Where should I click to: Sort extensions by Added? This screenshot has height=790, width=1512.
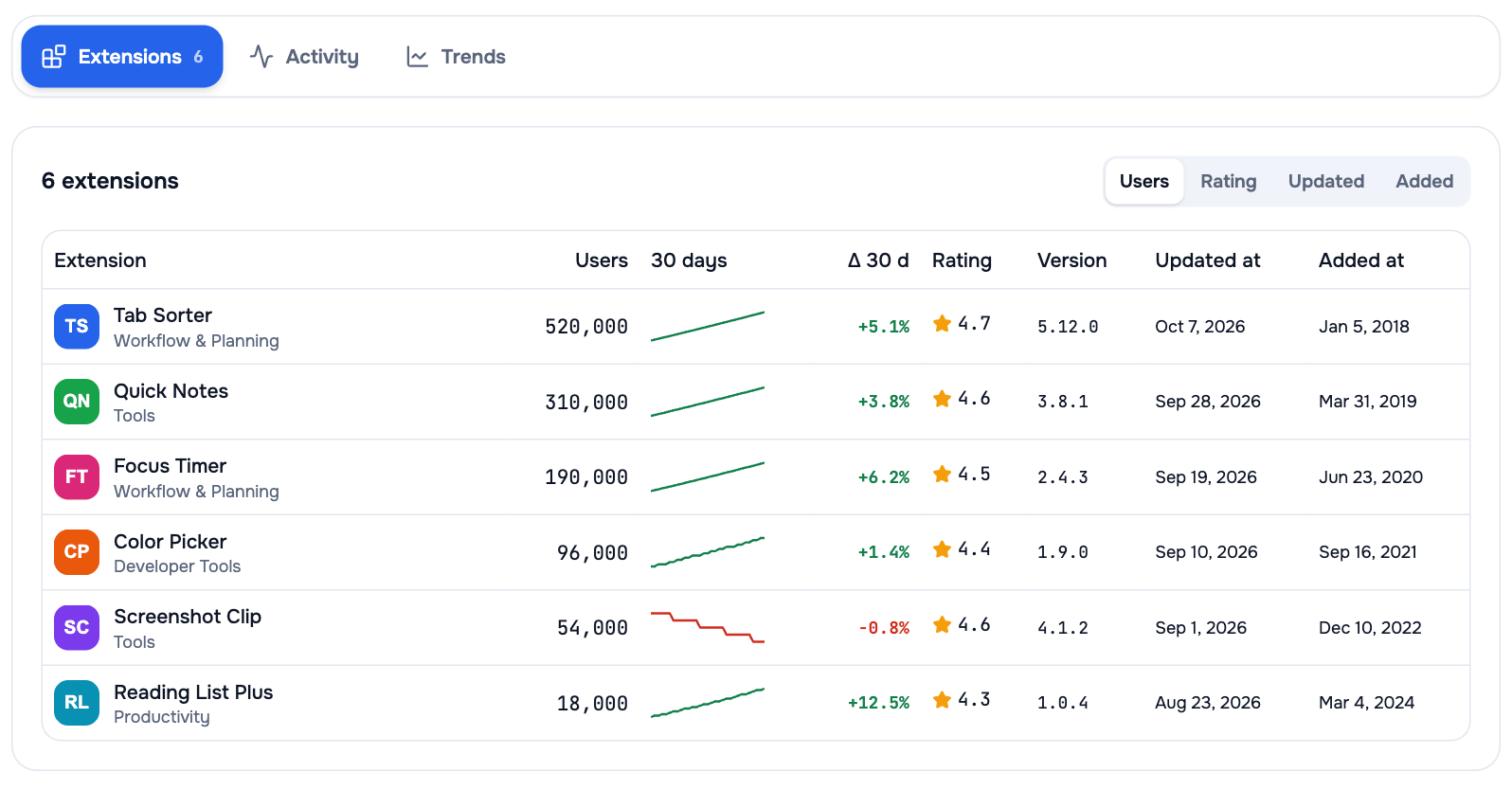click(1424, 181)
